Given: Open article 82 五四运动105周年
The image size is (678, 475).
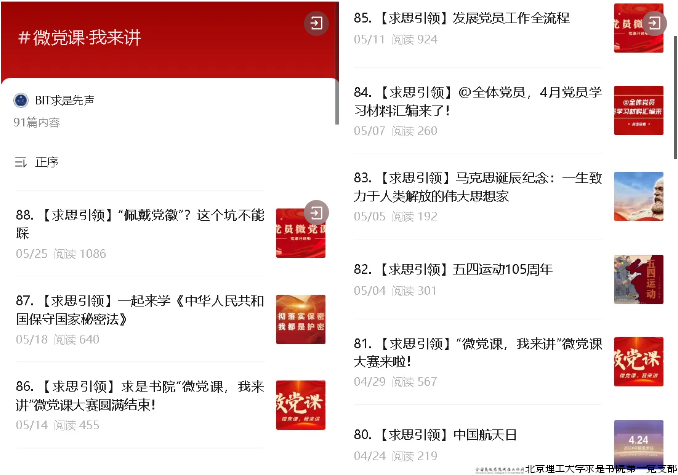Looking at the screenshot, I should (x=453, y=269).
